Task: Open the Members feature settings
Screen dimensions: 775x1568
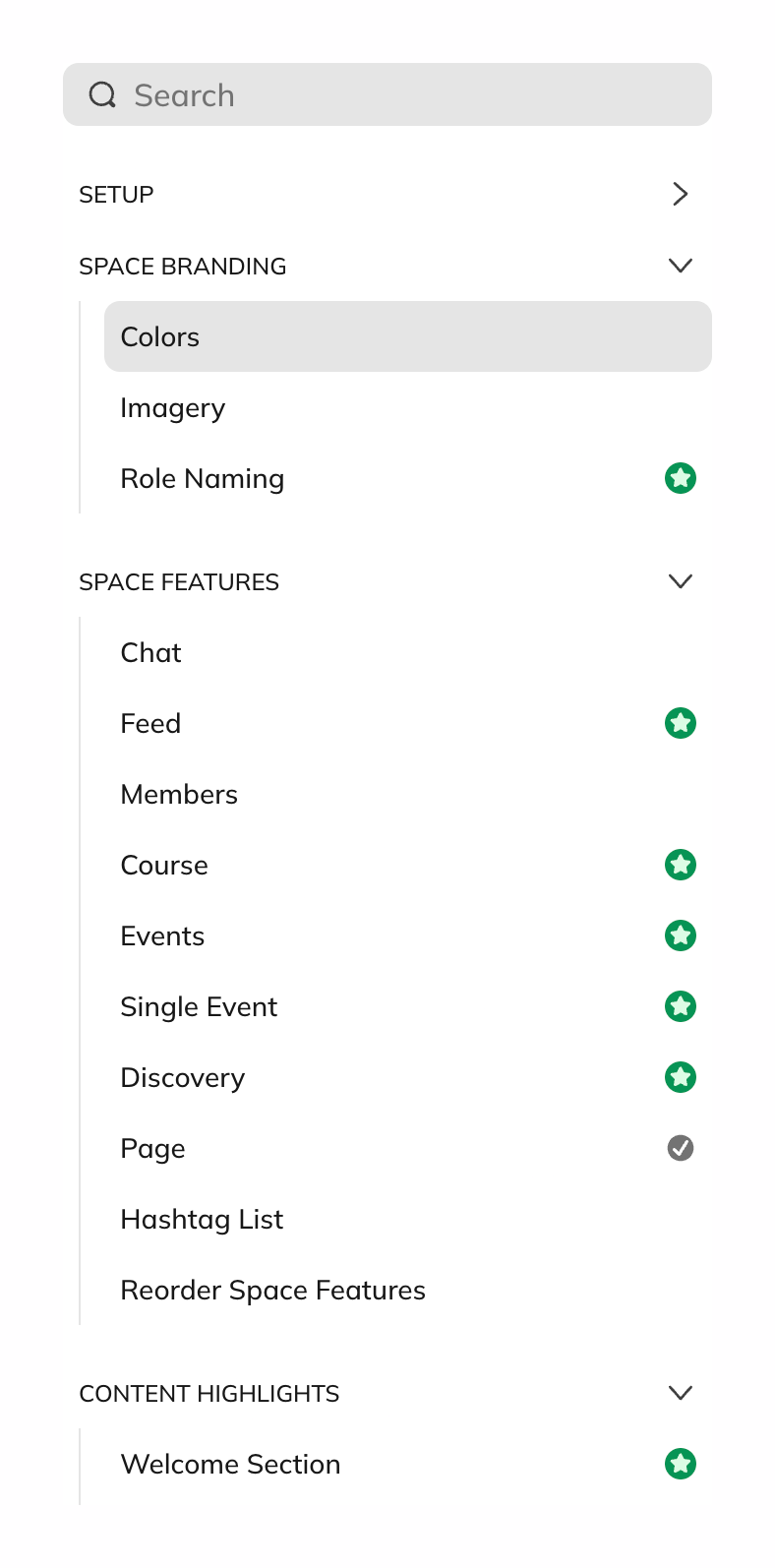Action: pos(179,794)
